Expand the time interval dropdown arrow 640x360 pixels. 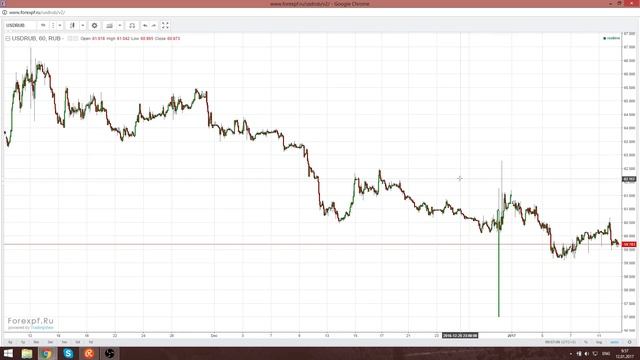click(x=60, y=25)
